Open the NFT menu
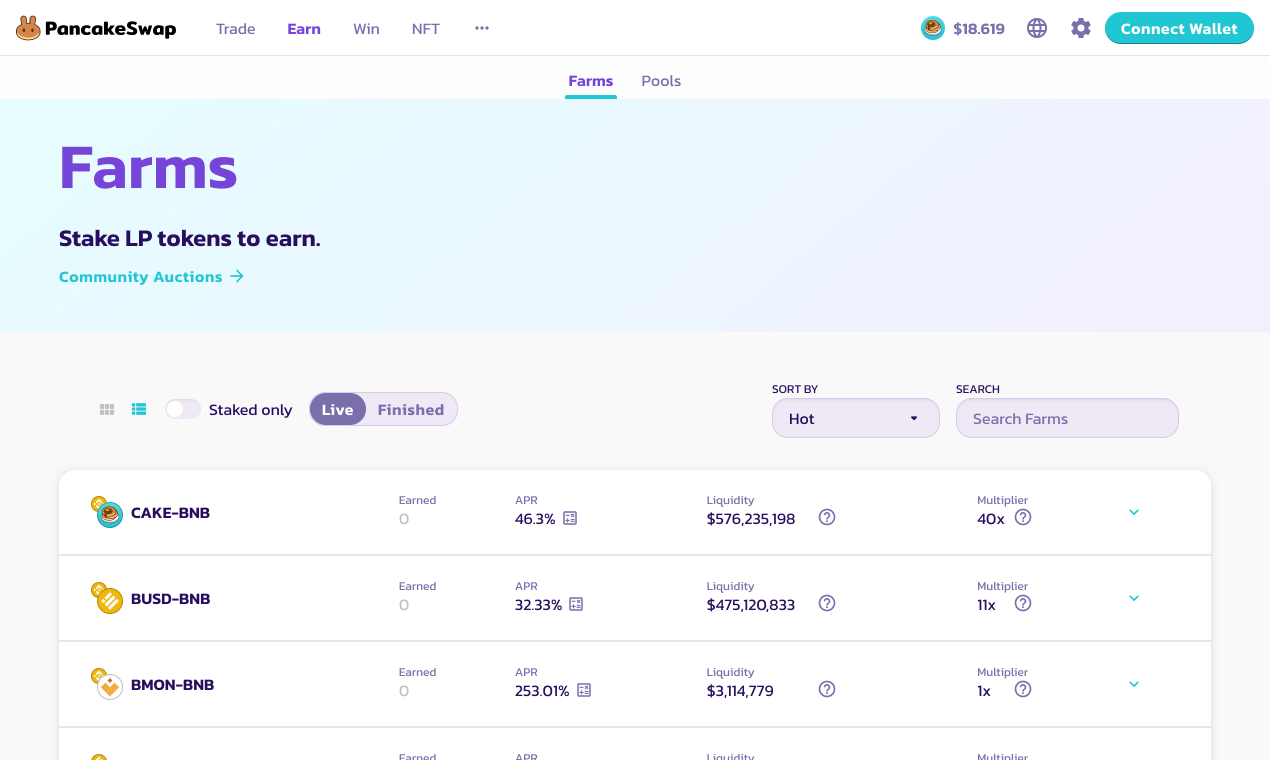Viewport: 1270px width, 760px height. pyautogui.click(x=426, y=28)
